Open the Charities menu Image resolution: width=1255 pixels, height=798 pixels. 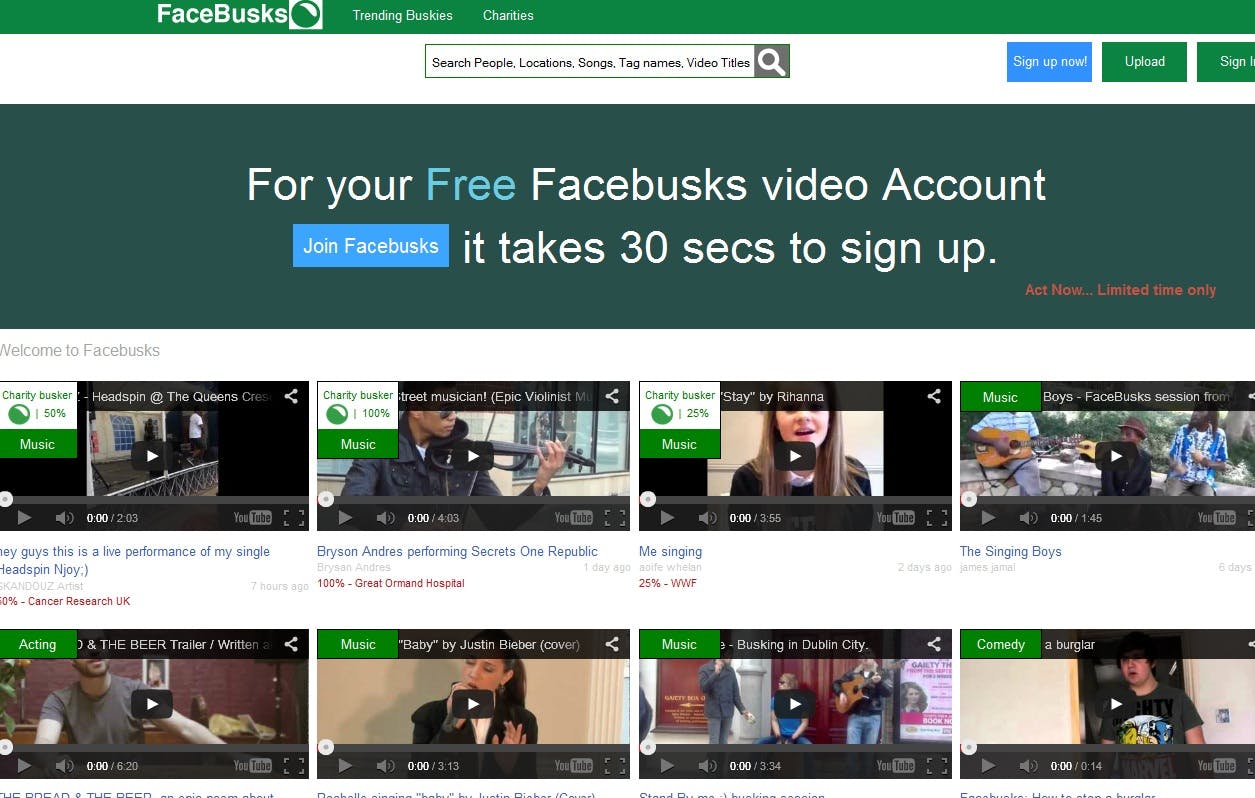[508, 16]
